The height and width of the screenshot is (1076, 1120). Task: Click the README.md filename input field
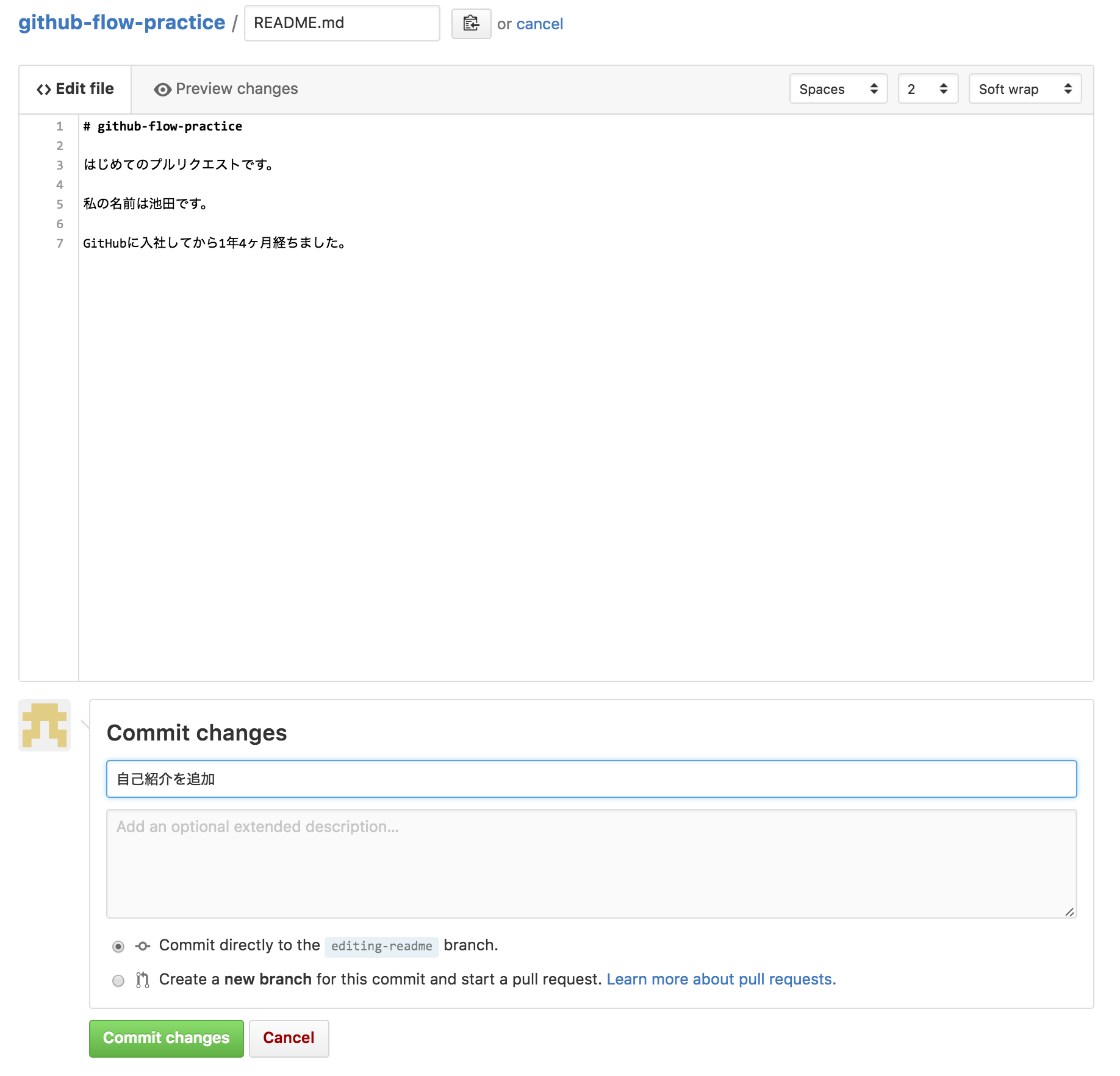click(x=342, y=23)
